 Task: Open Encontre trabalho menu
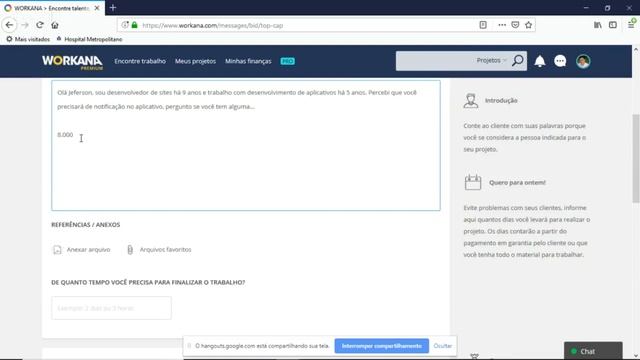tap(140, 61)
